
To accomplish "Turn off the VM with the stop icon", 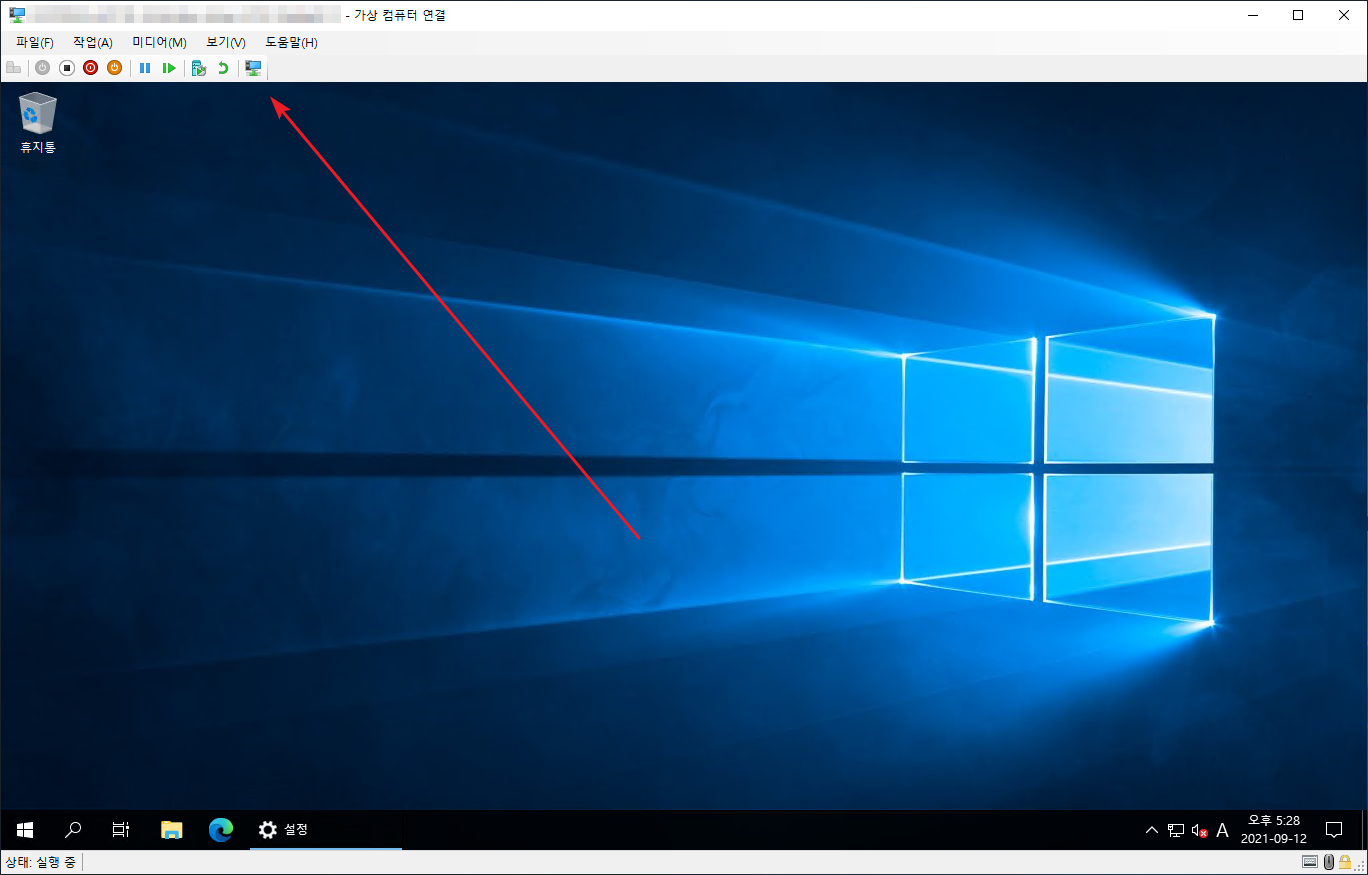I will click(x=67, y=68).
